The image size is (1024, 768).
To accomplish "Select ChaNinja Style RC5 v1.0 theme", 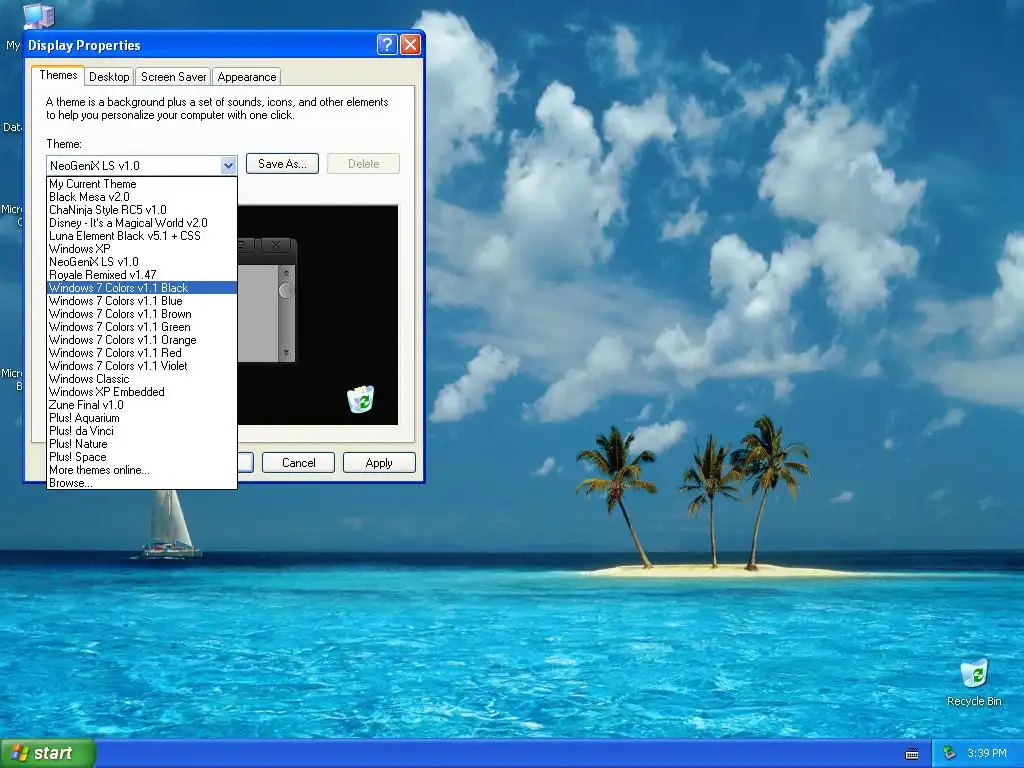I will pyautogui.click(x=142, y=210).
